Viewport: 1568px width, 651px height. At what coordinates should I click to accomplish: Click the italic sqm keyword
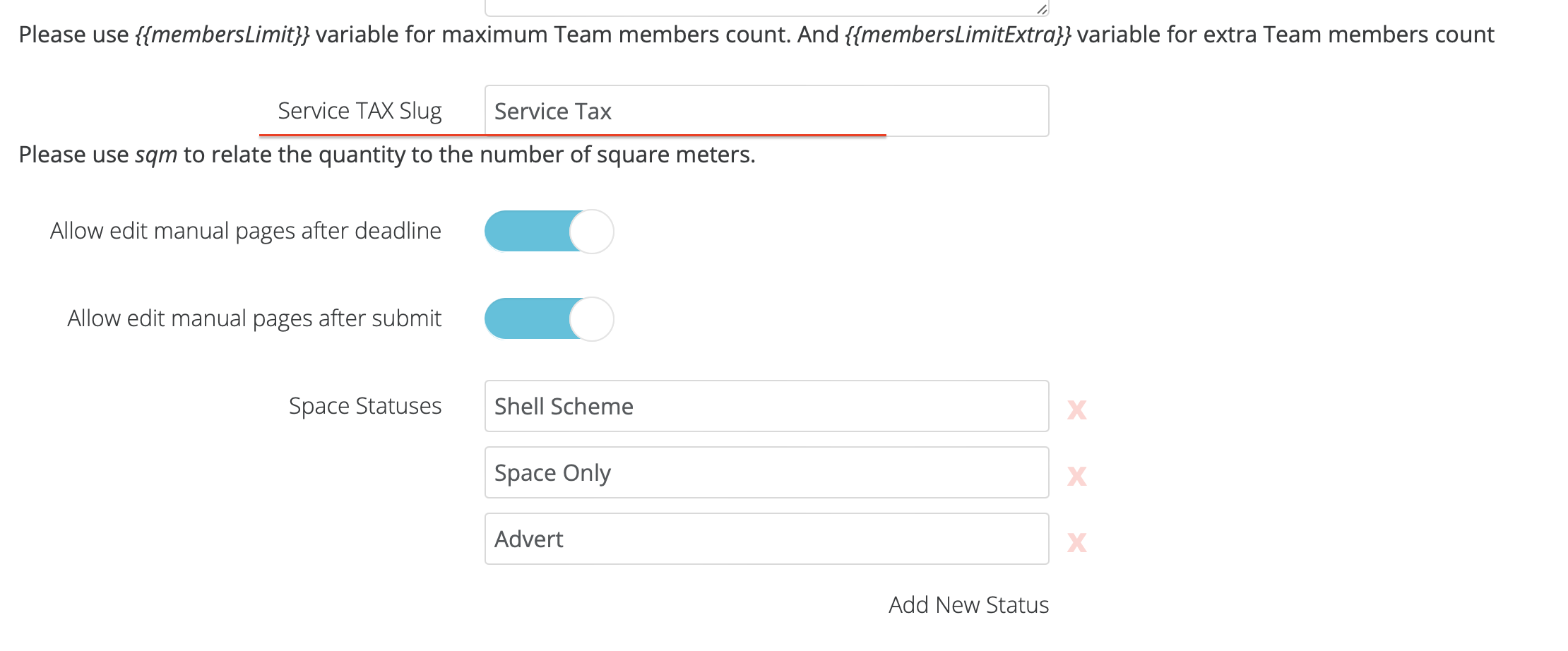pyautogui.click(x=156, y=155)
